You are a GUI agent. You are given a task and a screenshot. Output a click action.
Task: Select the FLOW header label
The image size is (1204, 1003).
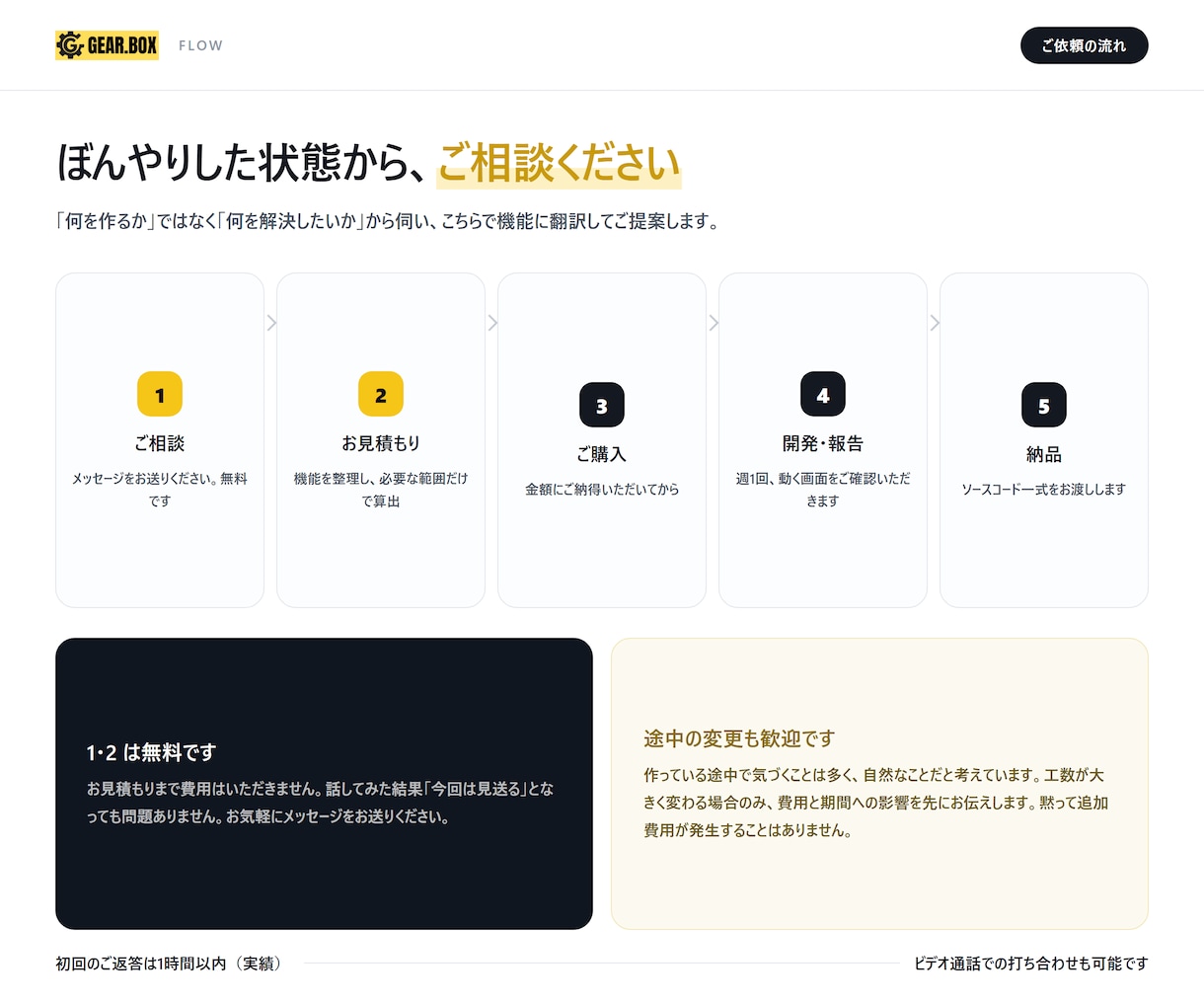(200, 45)
